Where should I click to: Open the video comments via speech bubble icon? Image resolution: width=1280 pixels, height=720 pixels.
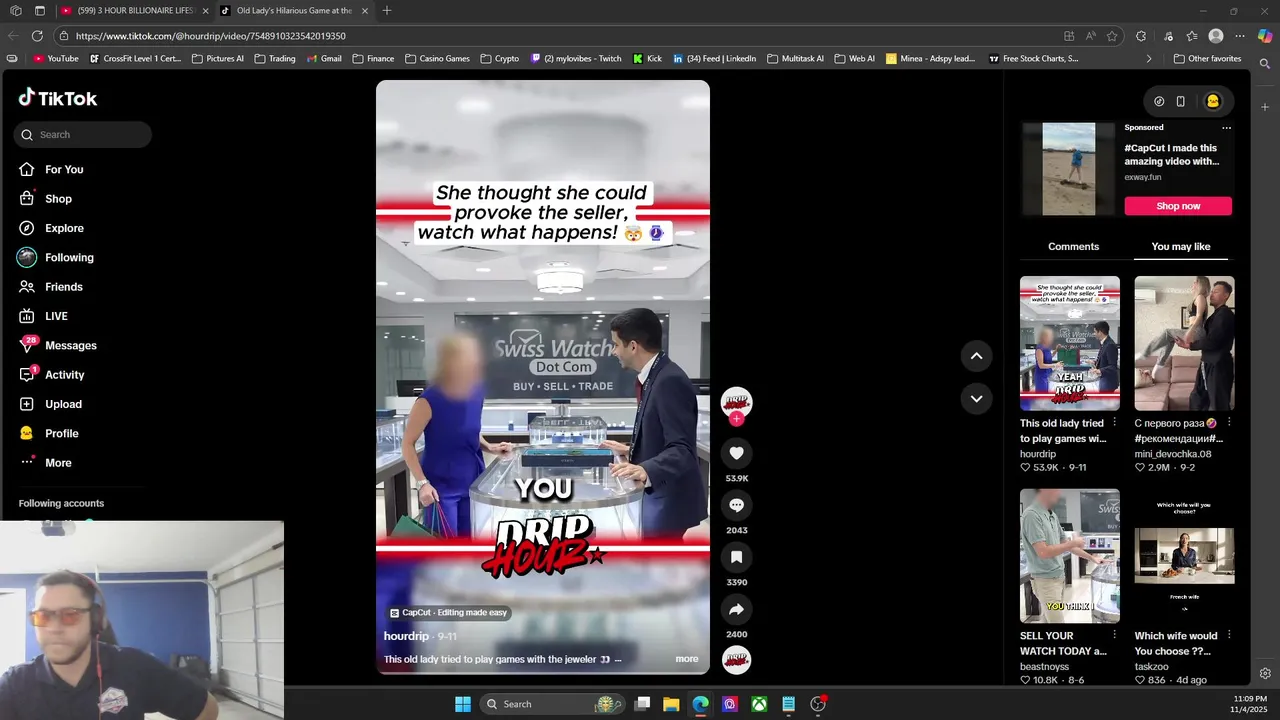(736, 505)
